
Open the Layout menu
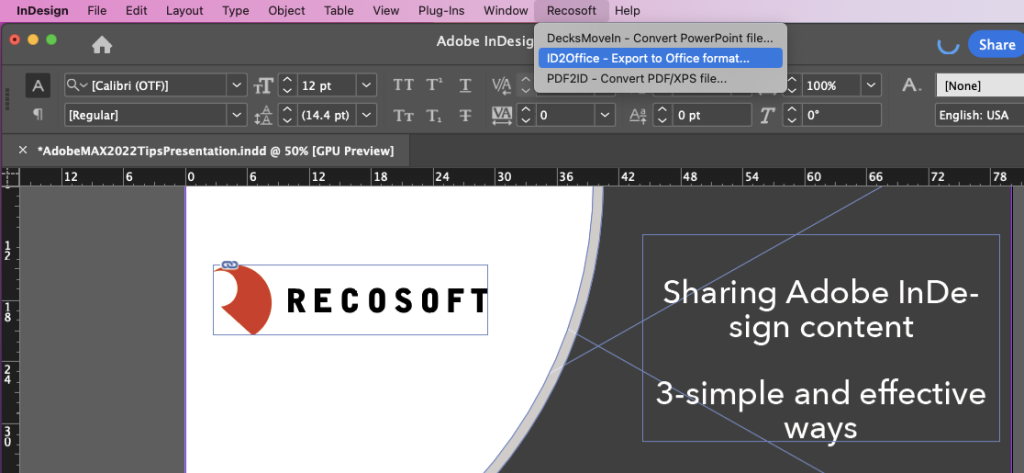pos(184,10)
